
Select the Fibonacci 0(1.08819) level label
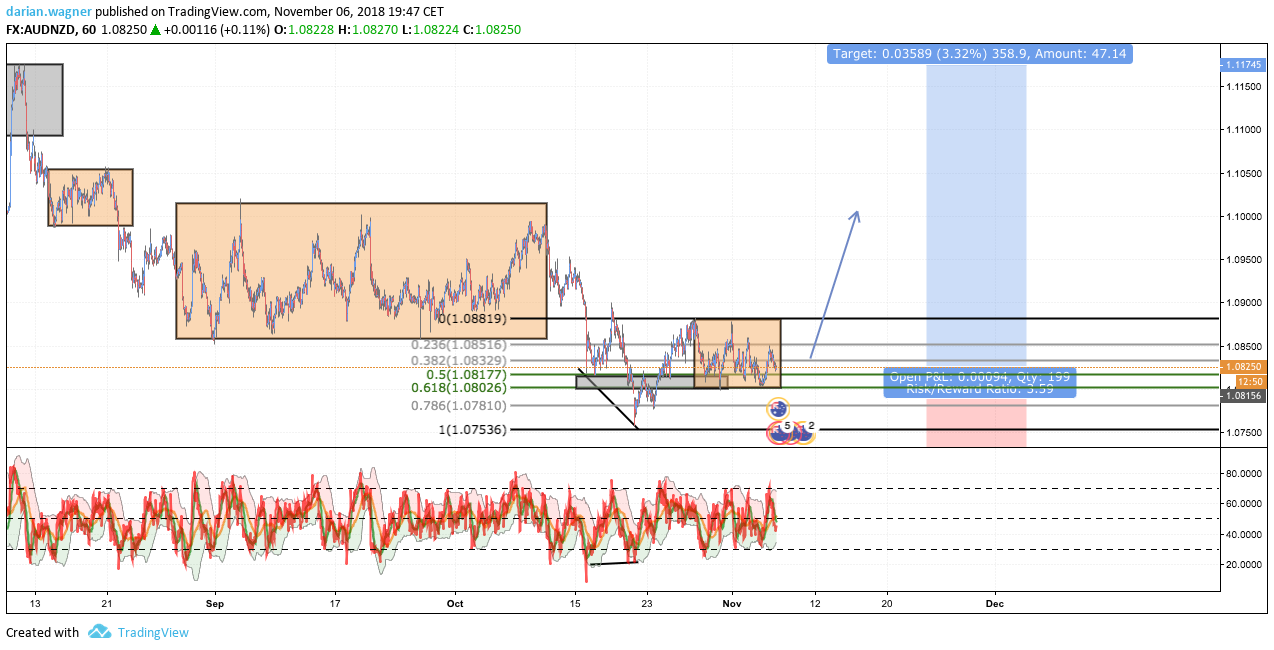[x=470, y=318]
